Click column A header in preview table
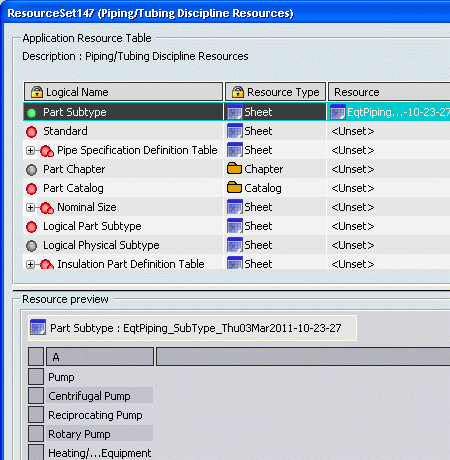The height and width of the screenshot is (460, 450). (x=100, y=357)
